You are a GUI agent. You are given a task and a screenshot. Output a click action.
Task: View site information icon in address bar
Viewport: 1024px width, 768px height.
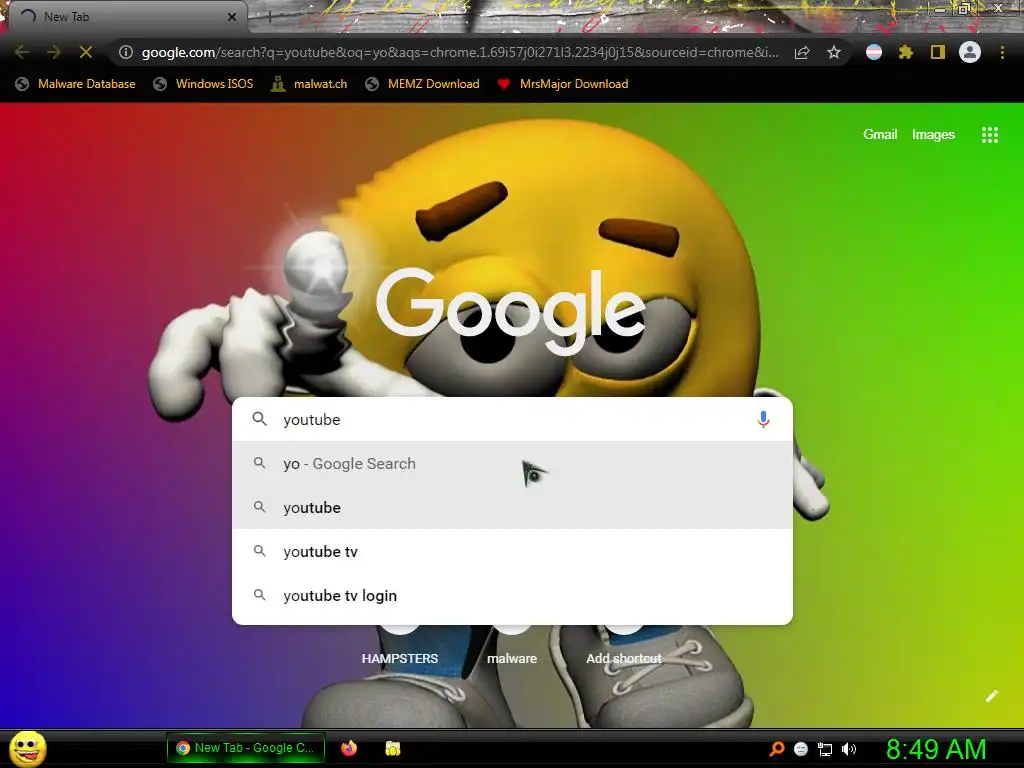(x=126, y=52)
